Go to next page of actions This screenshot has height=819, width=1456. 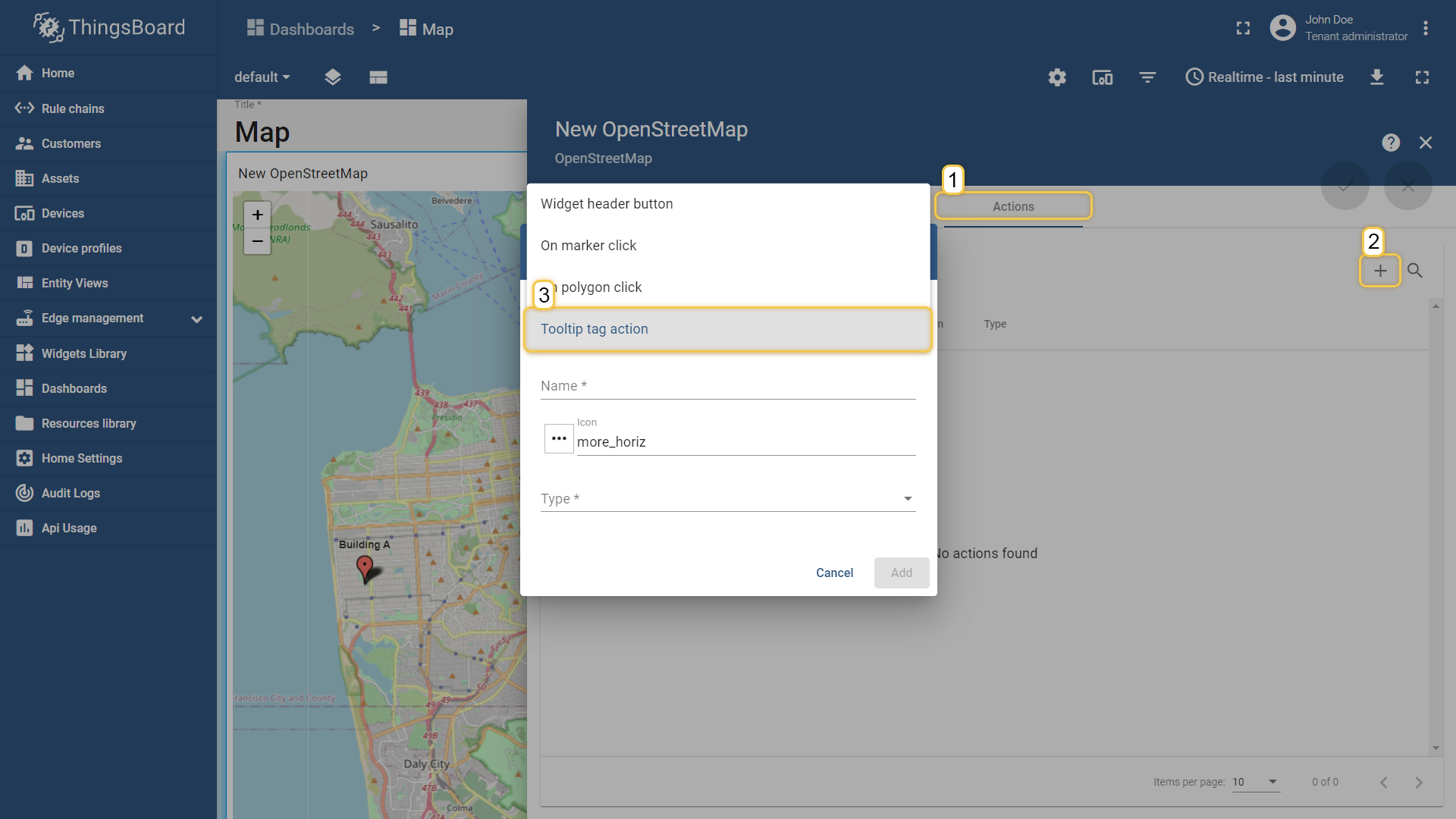pyautogui.click(x=1419, y=783)
